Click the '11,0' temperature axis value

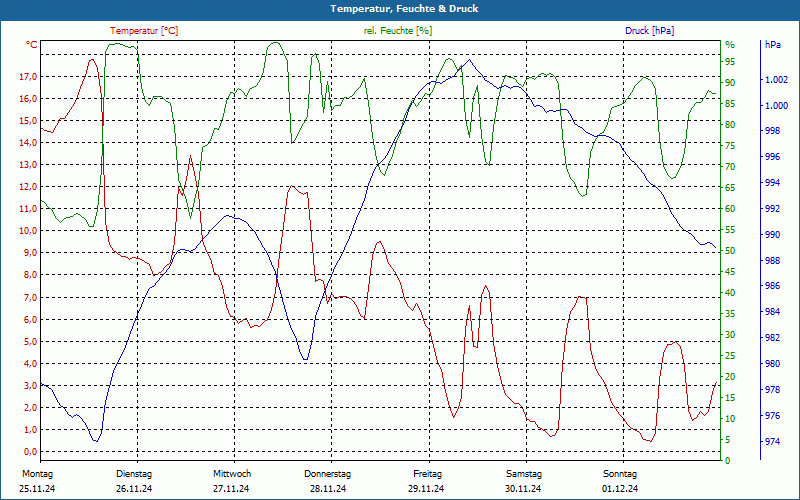28,208
